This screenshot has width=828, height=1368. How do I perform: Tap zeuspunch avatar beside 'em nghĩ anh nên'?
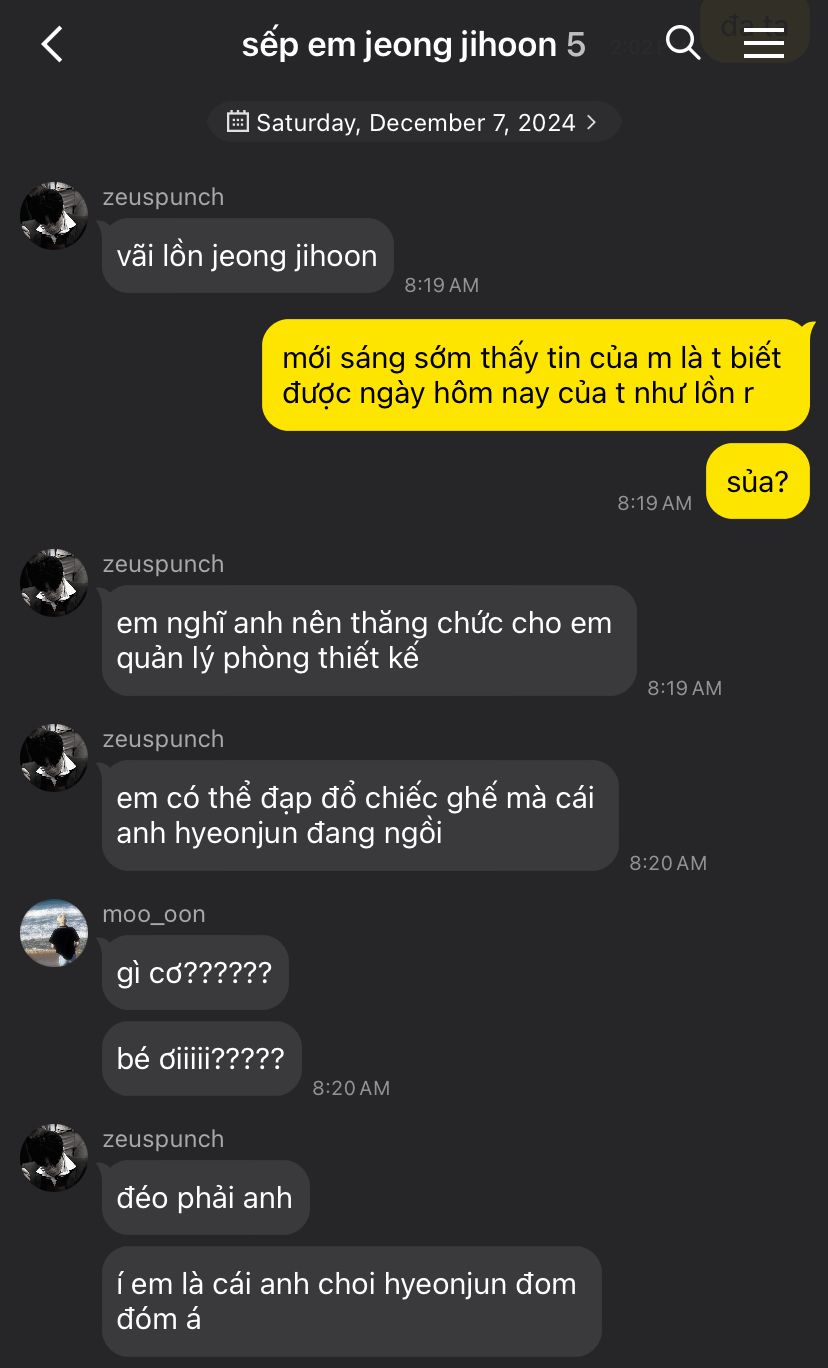(54, 582)
